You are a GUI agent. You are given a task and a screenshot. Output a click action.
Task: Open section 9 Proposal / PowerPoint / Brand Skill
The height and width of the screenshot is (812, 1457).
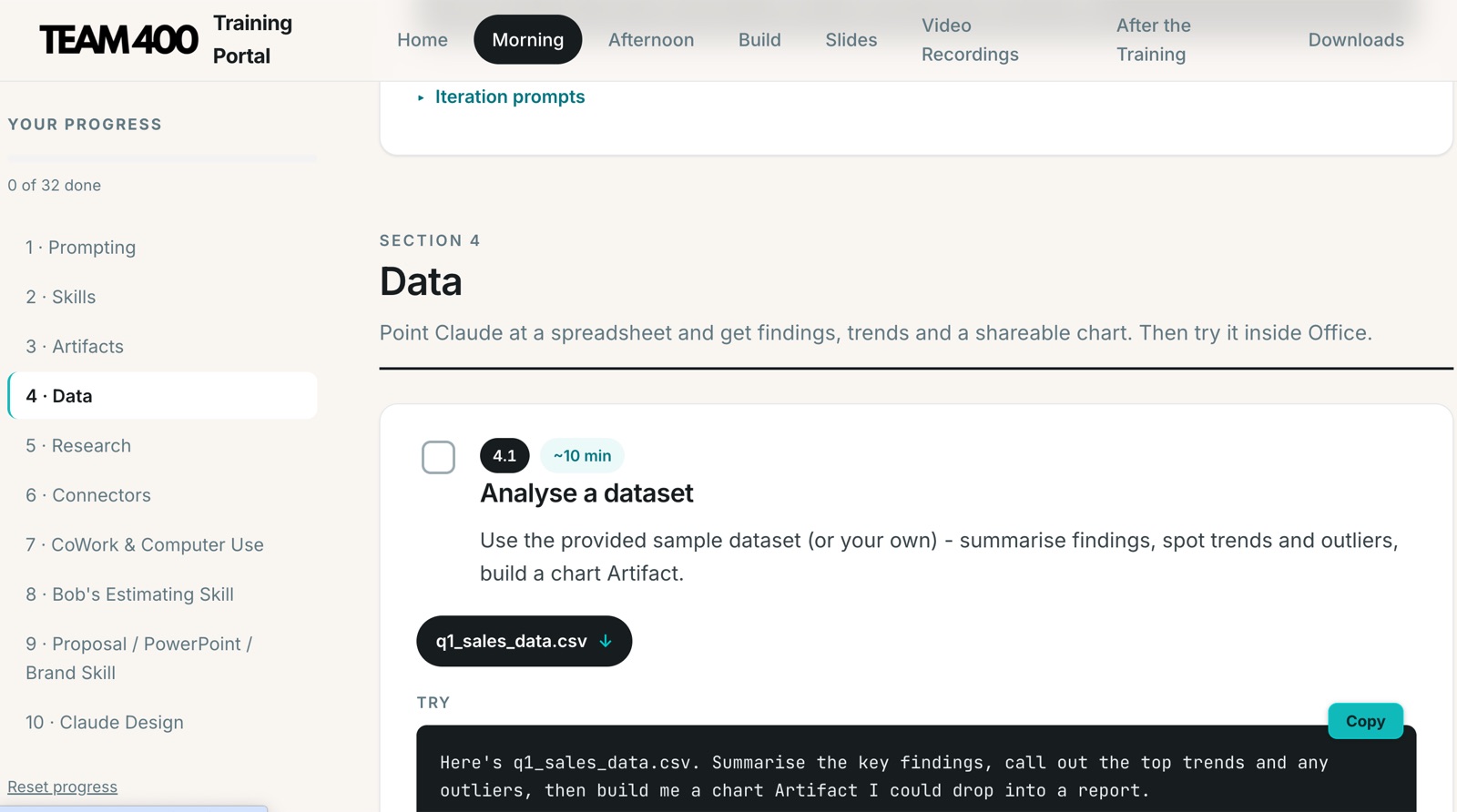[x=162, y=658]
